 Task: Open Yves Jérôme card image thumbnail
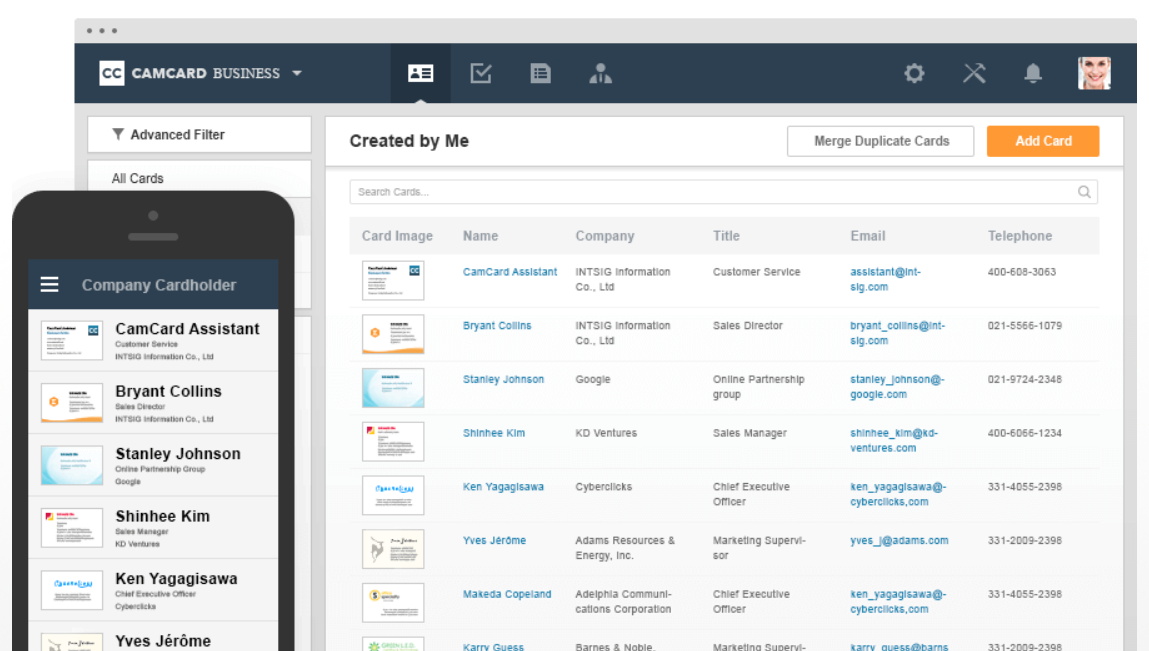coord(393,548)
